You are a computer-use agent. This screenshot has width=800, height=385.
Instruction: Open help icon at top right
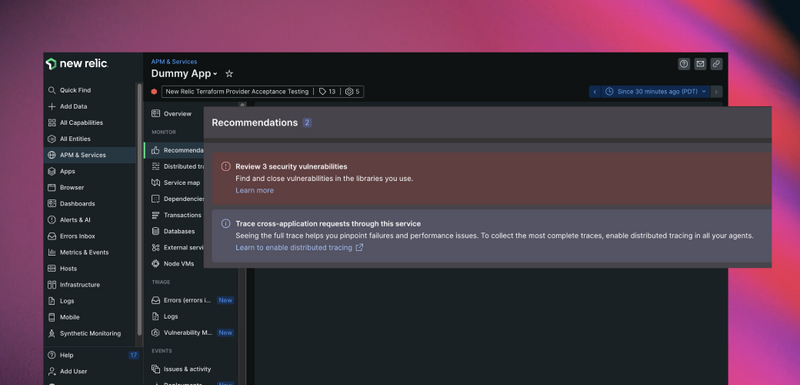[x=684, y=64]
